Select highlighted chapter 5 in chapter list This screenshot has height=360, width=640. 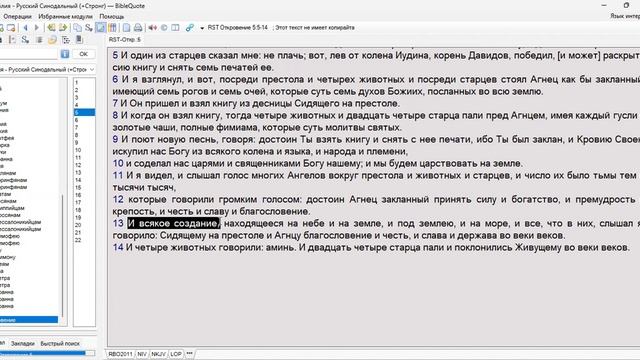pos(84,112)
